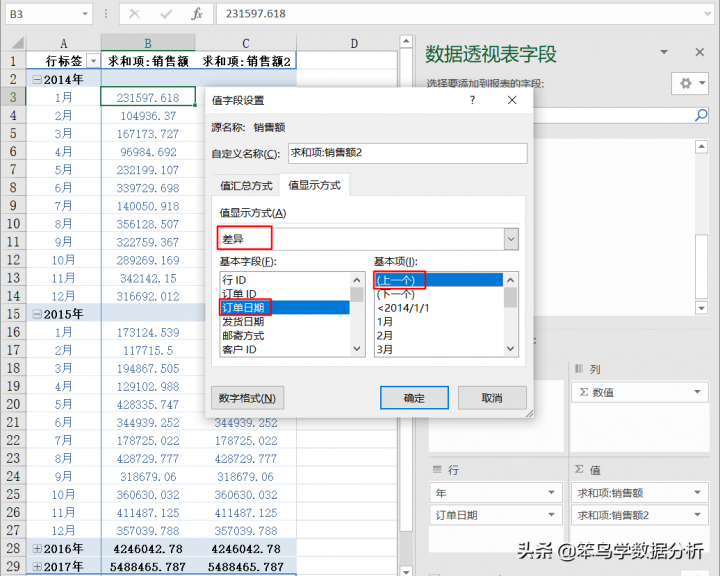Switch to the 值汇总方式 tab

coord(246,185)
